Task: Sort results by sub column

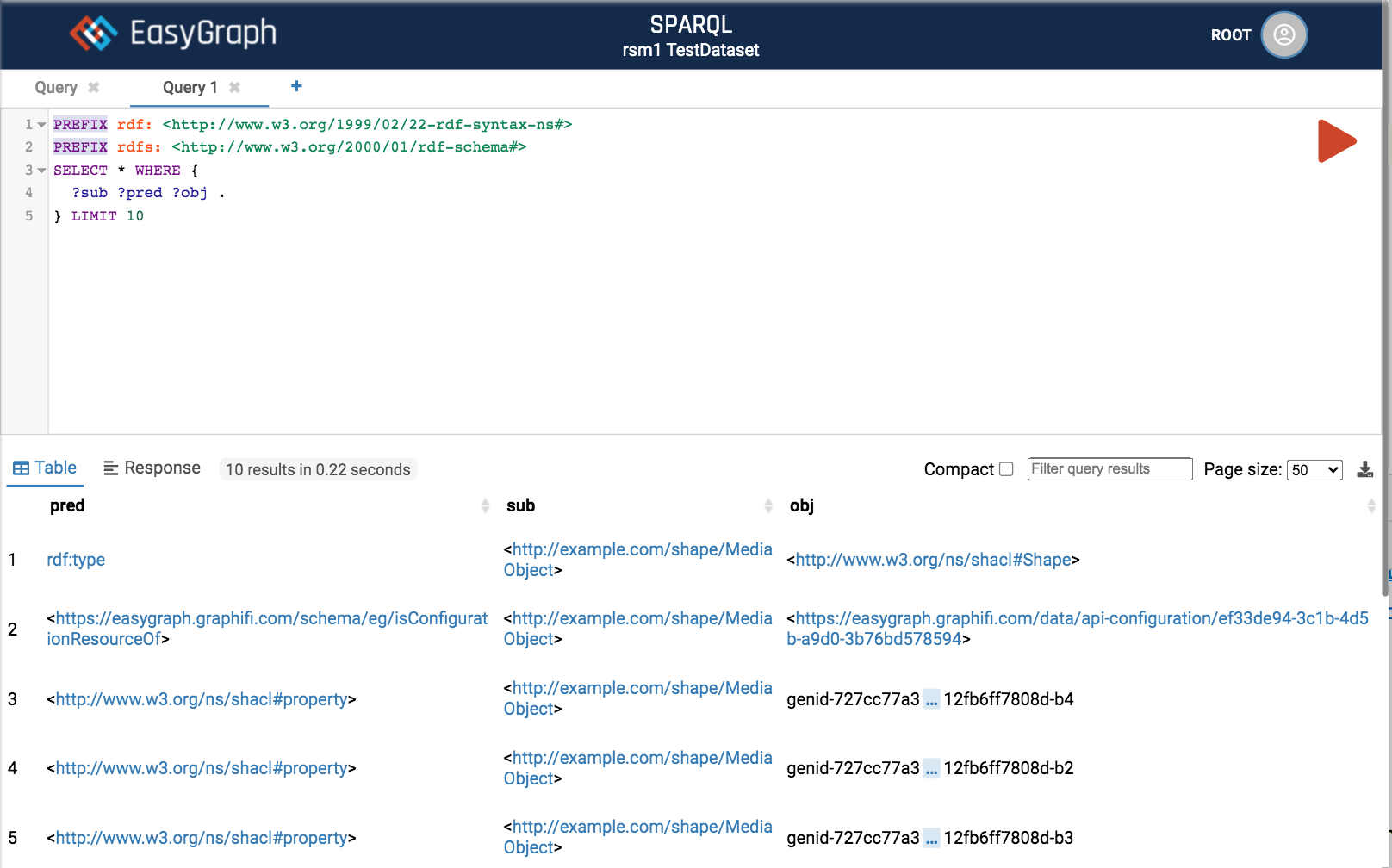Action: (x=768, y=505)
